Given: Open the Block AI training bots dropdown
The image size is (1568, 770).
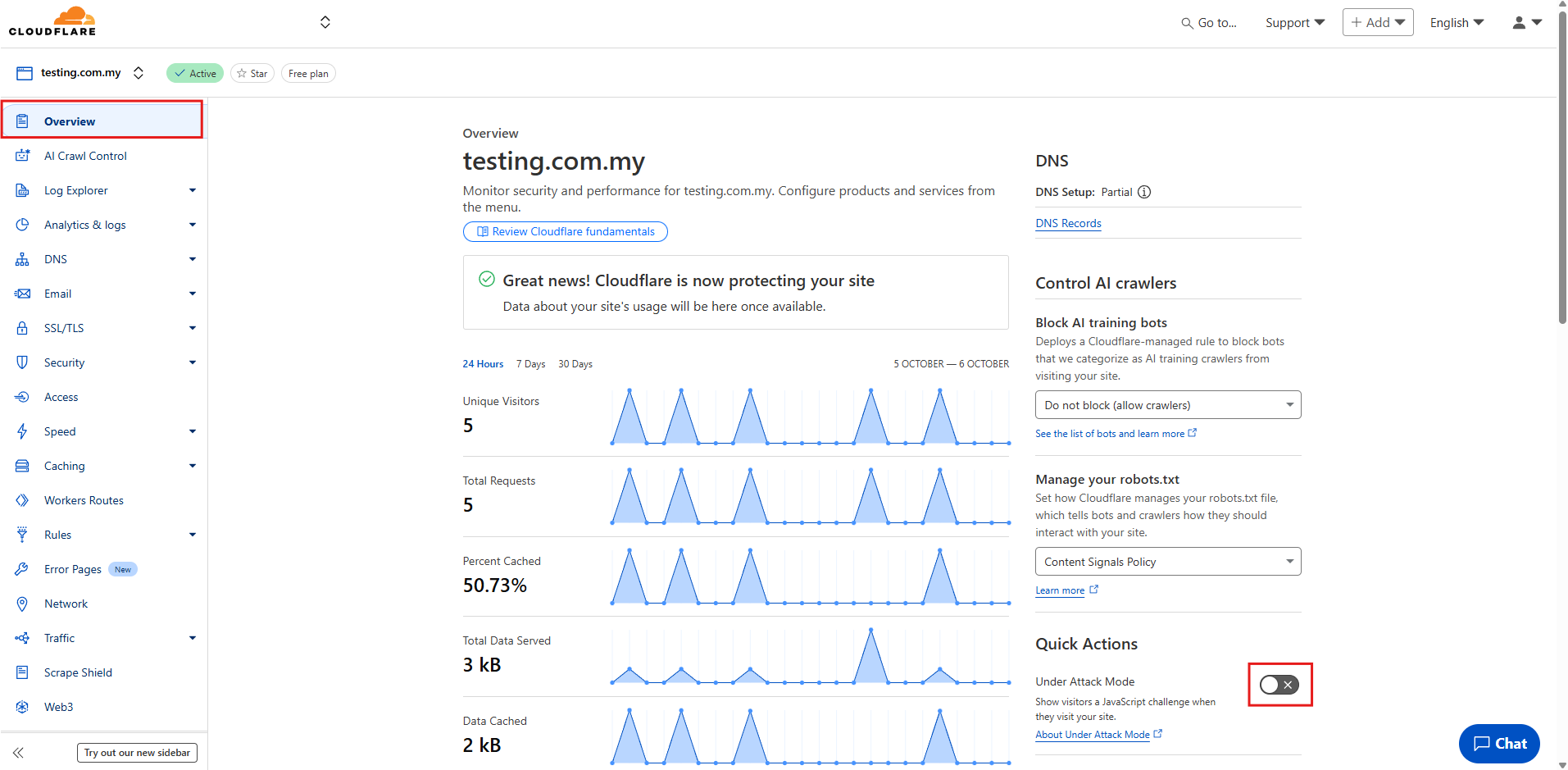Looking at the screenshot, I should [1167, 405].
